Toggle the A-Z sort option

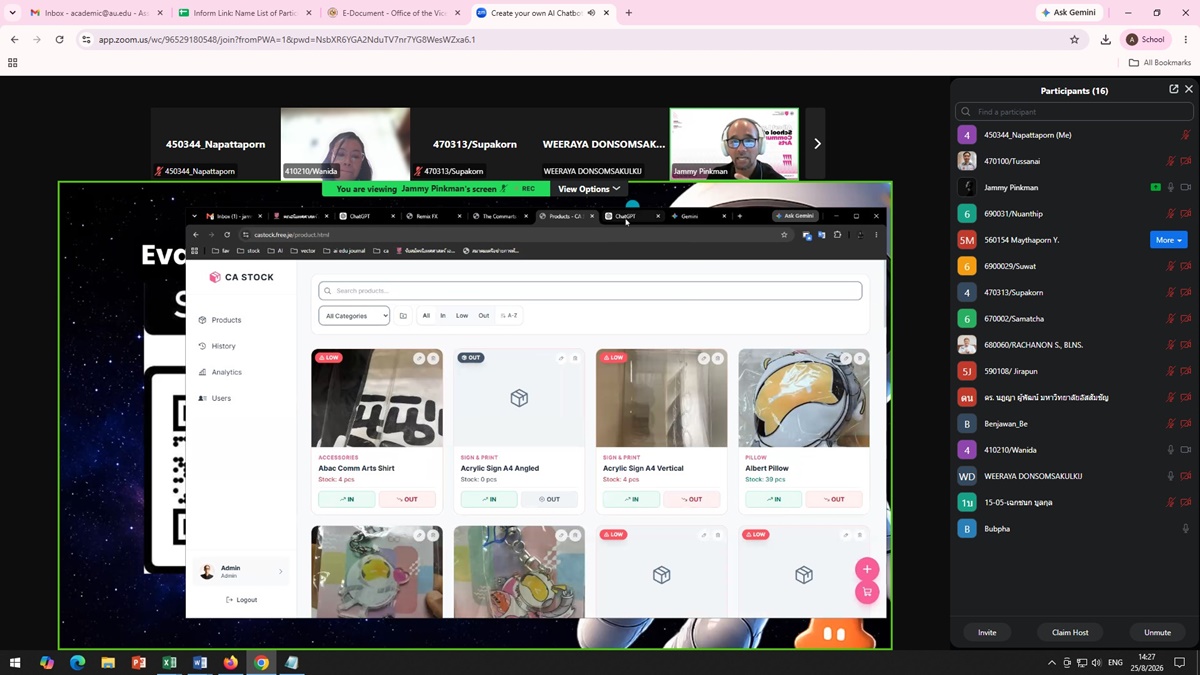pyautogui.click(x=509, y=316)
